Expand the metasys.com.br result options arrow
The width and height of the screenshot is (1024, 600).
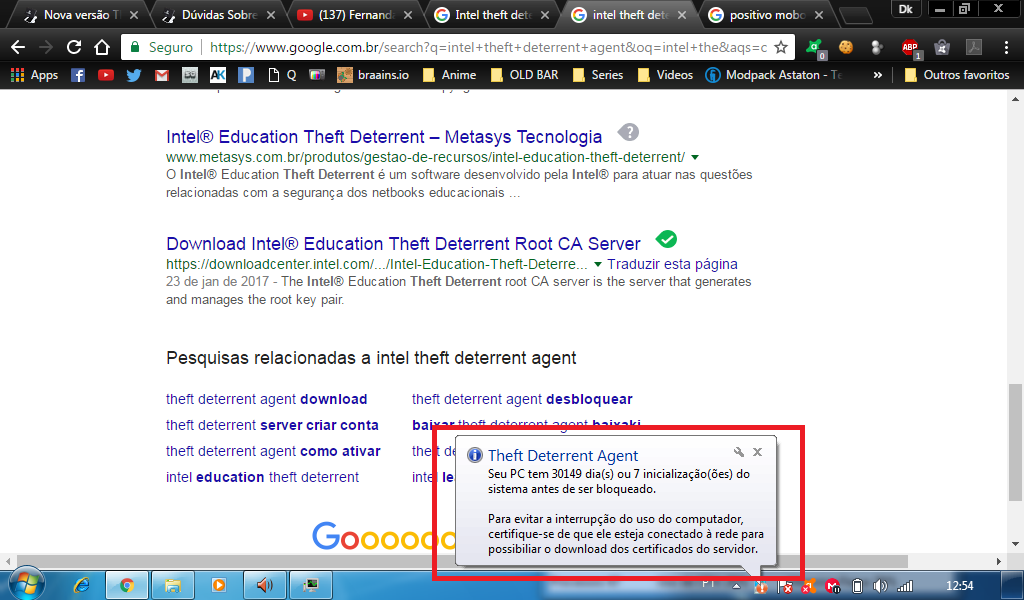pyautogui.click(x=695, y=157)
